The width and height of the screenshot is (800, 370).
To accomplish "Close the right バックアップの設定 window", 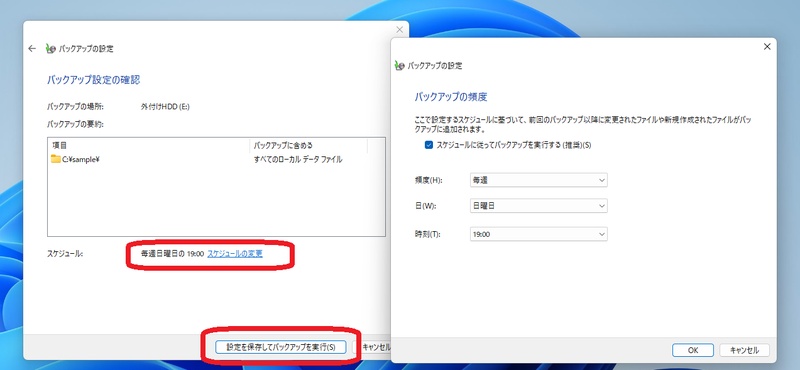I will pos(766,47).
